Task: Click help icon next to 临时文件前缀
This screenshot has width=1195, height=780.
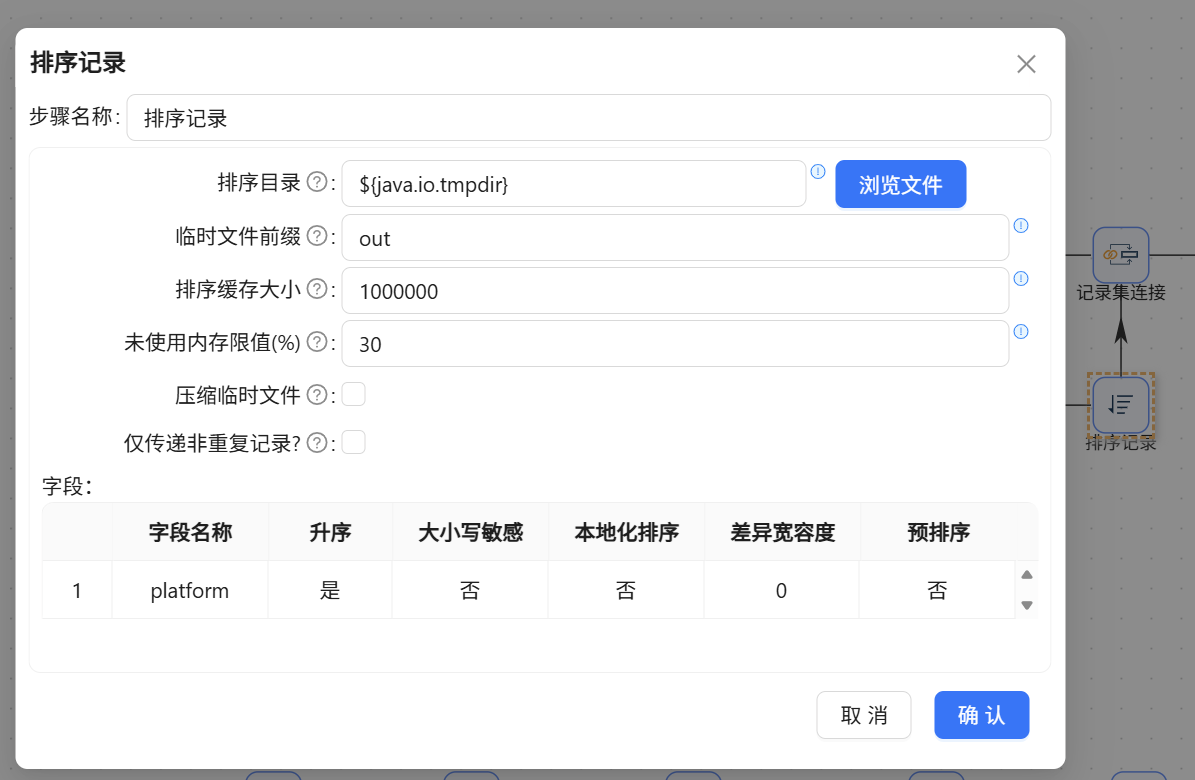Action: (x=317, y=236)
